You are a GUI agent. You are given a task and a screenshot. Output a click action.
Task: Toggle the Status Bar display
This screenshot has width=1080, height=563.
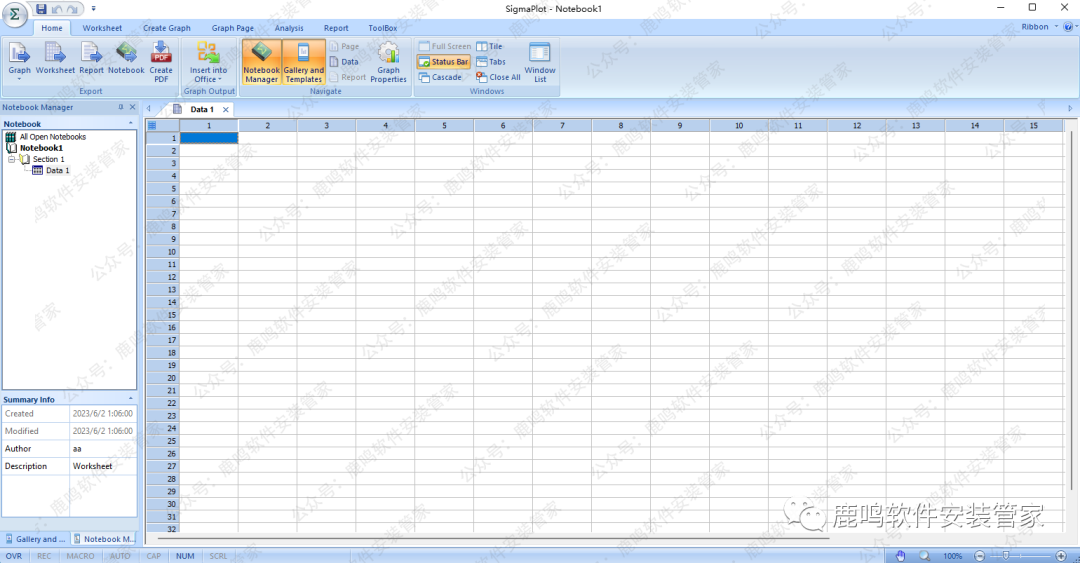click(x=443, y=62)
